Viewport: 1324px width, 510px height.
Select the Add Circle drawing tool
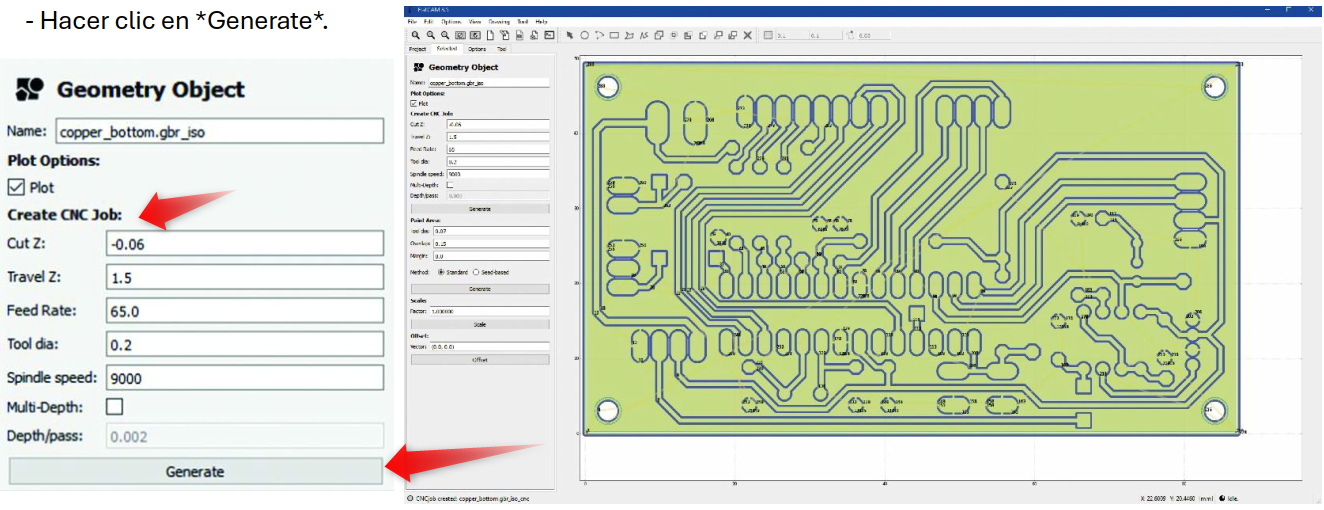pos(584,35)
